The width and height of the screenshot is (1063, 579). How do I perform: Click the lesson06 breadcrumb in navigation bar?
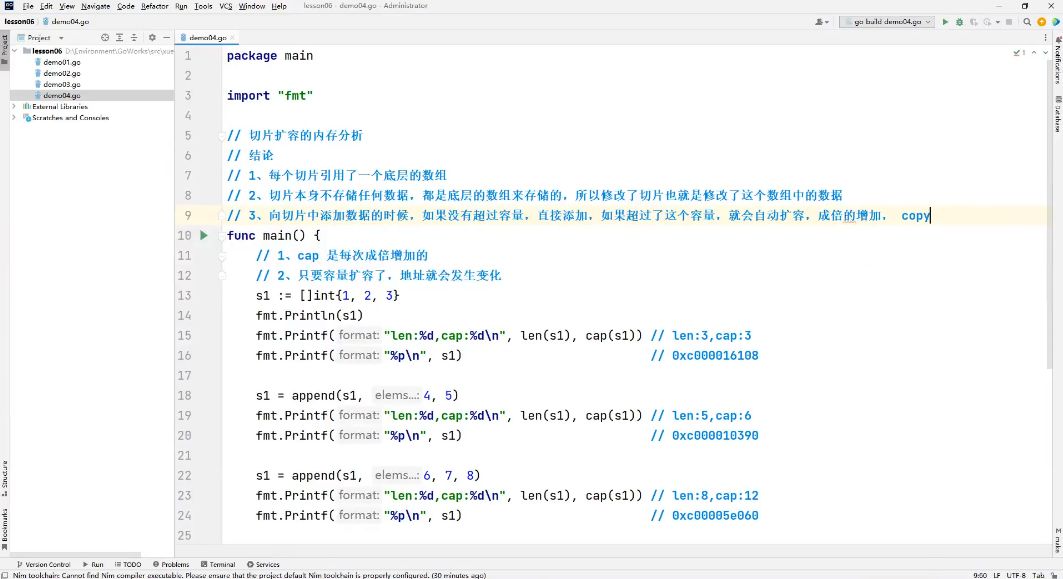(19, 22)
